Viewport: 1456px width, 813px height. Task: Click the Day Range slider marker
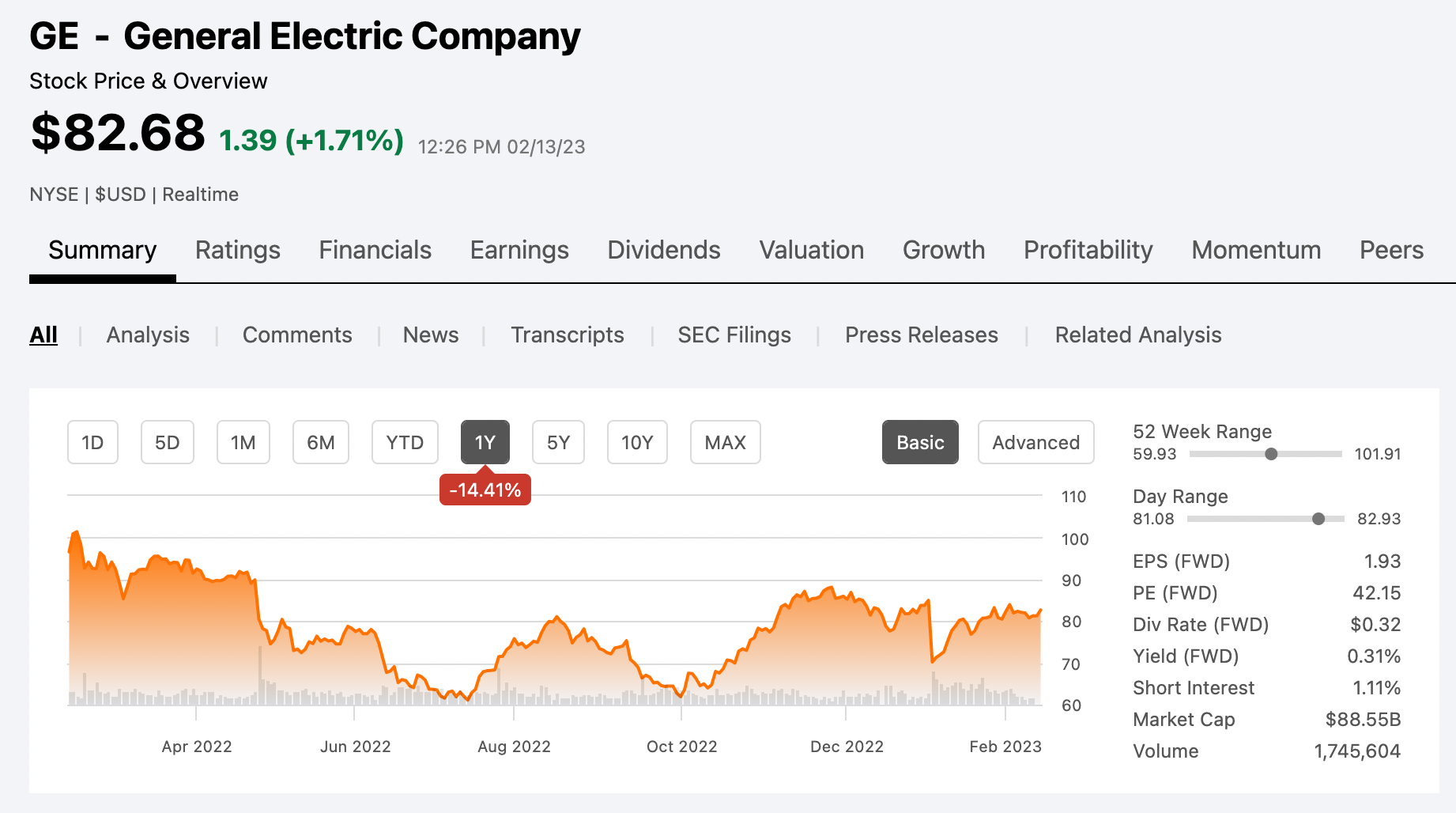[1318, 519]
